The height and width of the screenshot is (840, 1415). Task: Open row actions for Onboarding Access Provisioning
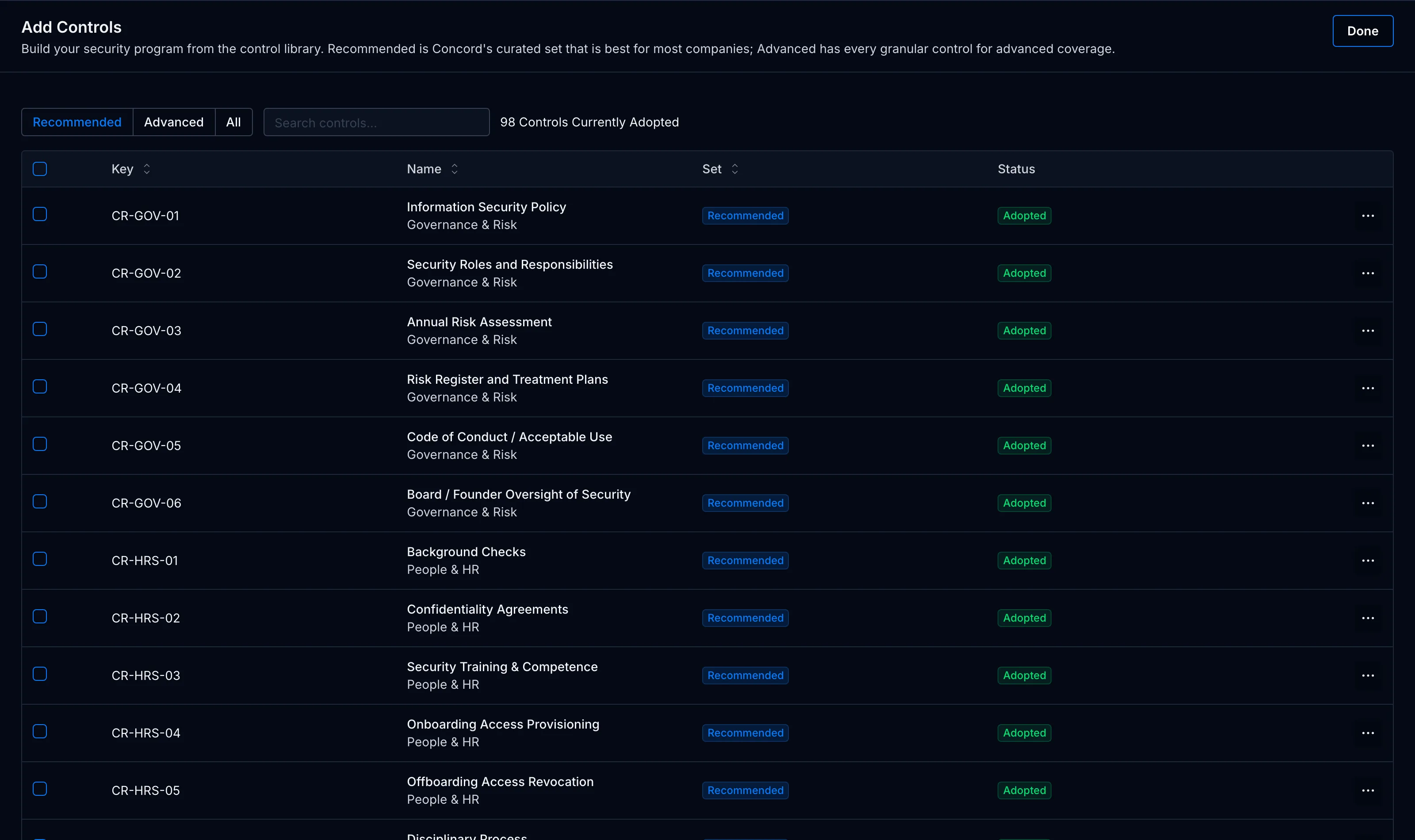[1367, 733]
